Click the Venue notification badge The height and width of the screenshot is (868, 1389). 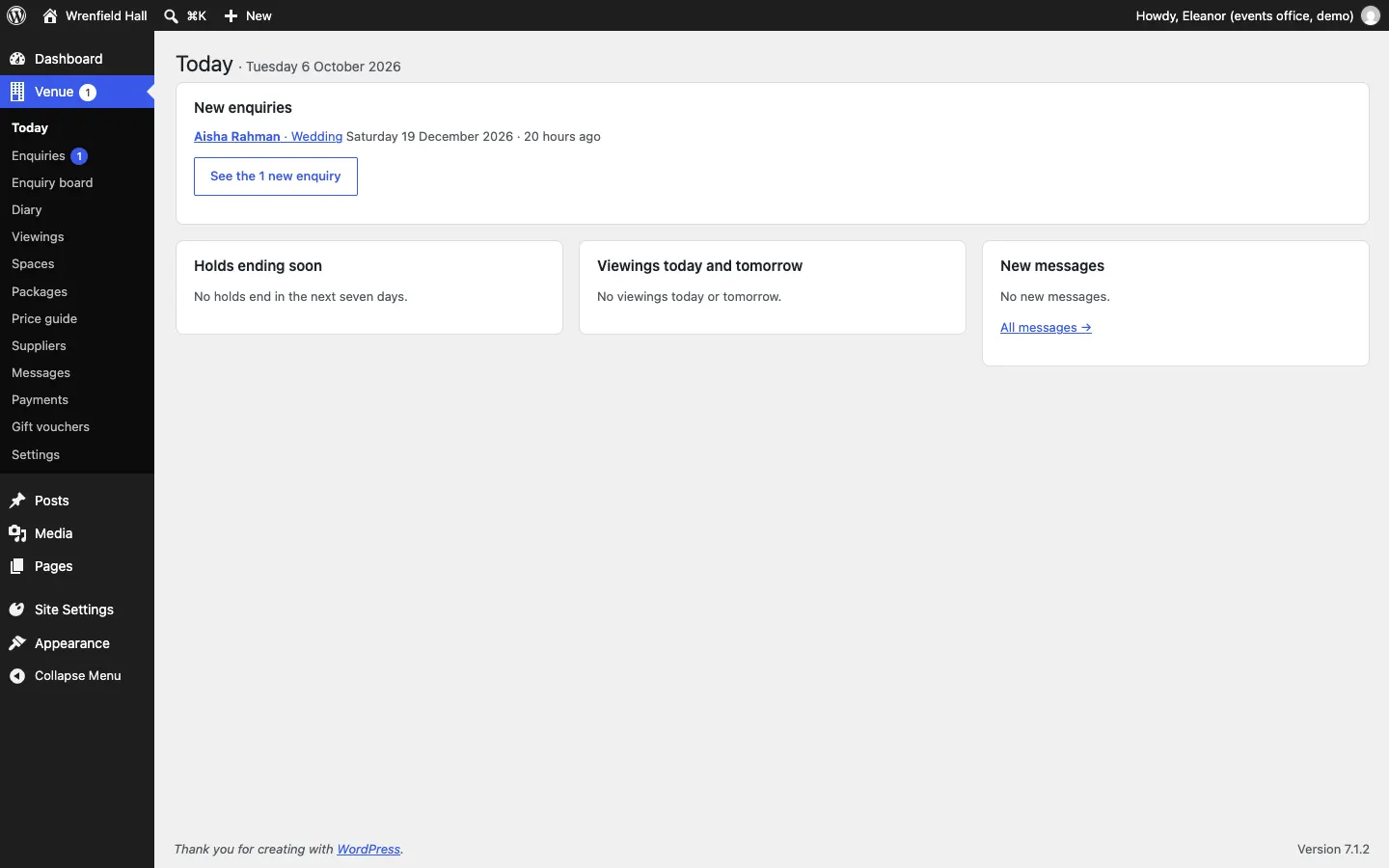point(88,93)
